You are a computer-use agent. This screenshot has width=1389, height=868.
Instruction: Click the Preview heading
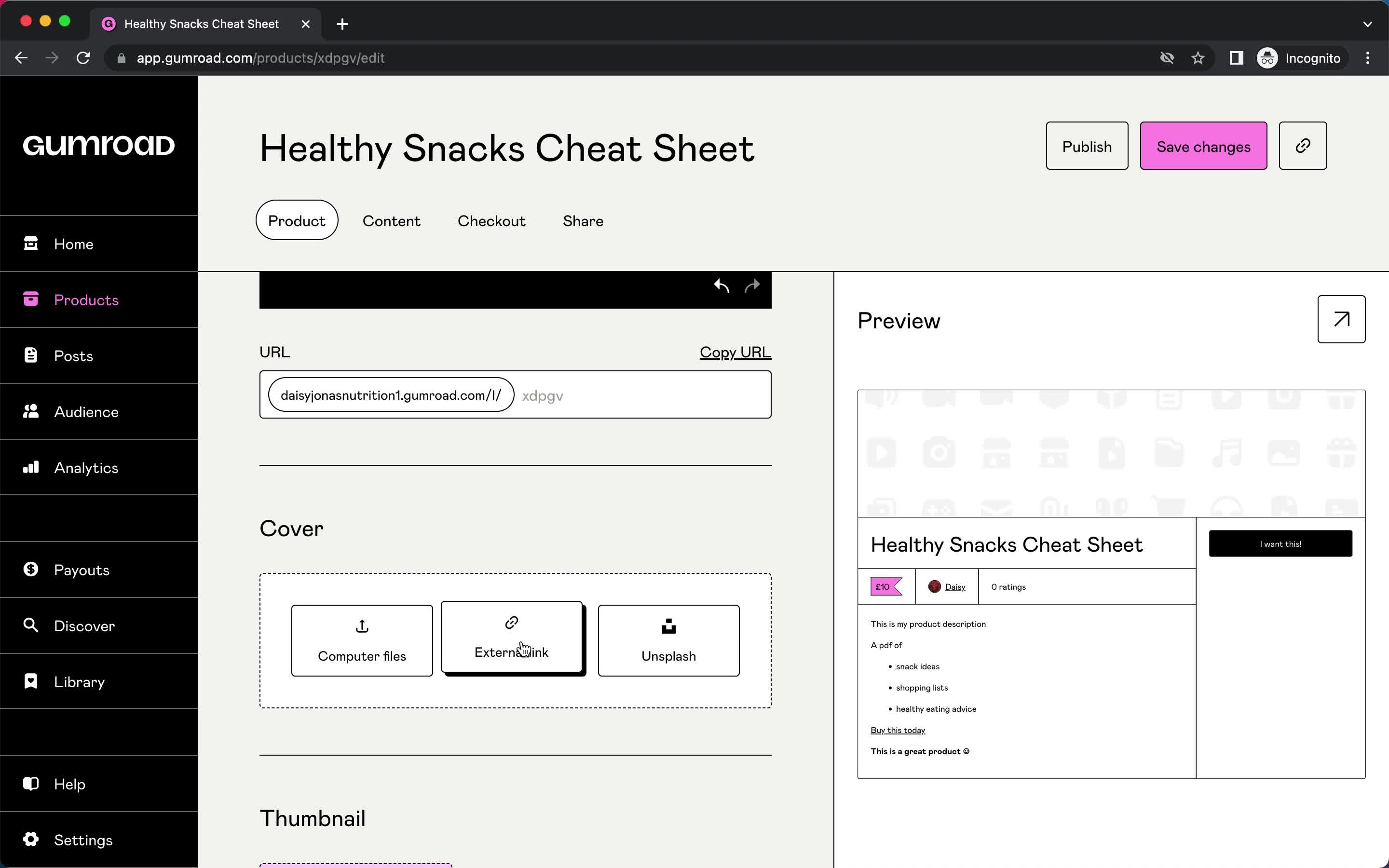pyautogui.click(x=899, y=320)
